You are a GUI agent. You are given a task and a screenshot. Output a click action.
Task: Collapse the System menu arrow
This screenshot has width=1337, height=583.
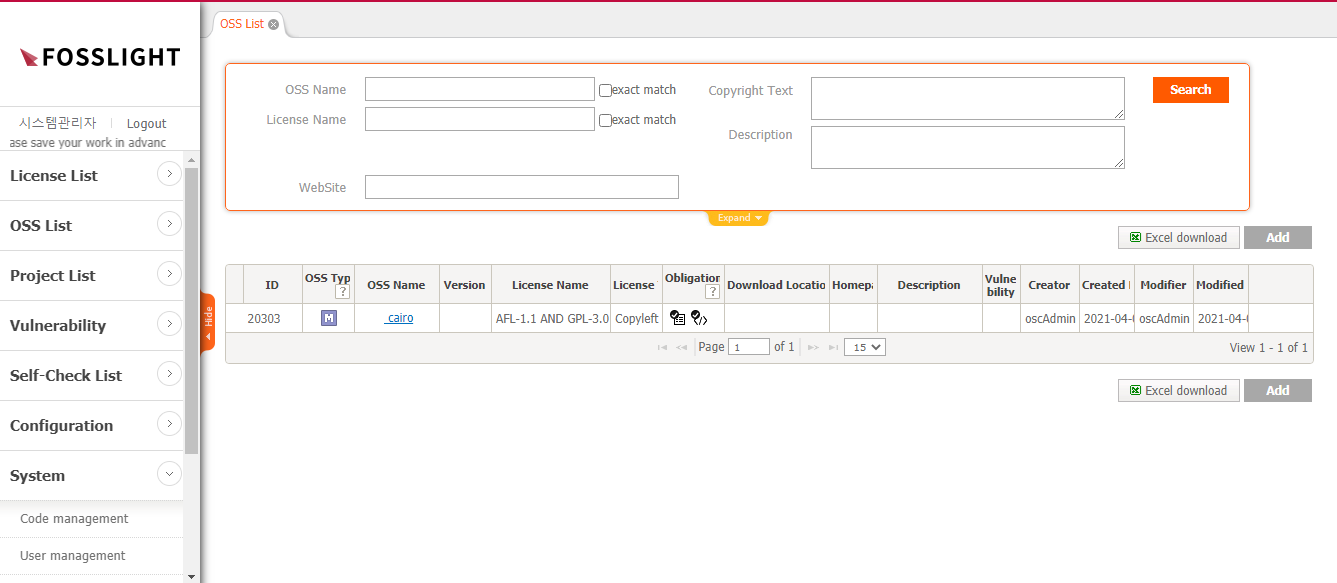[x=169, y=474]
